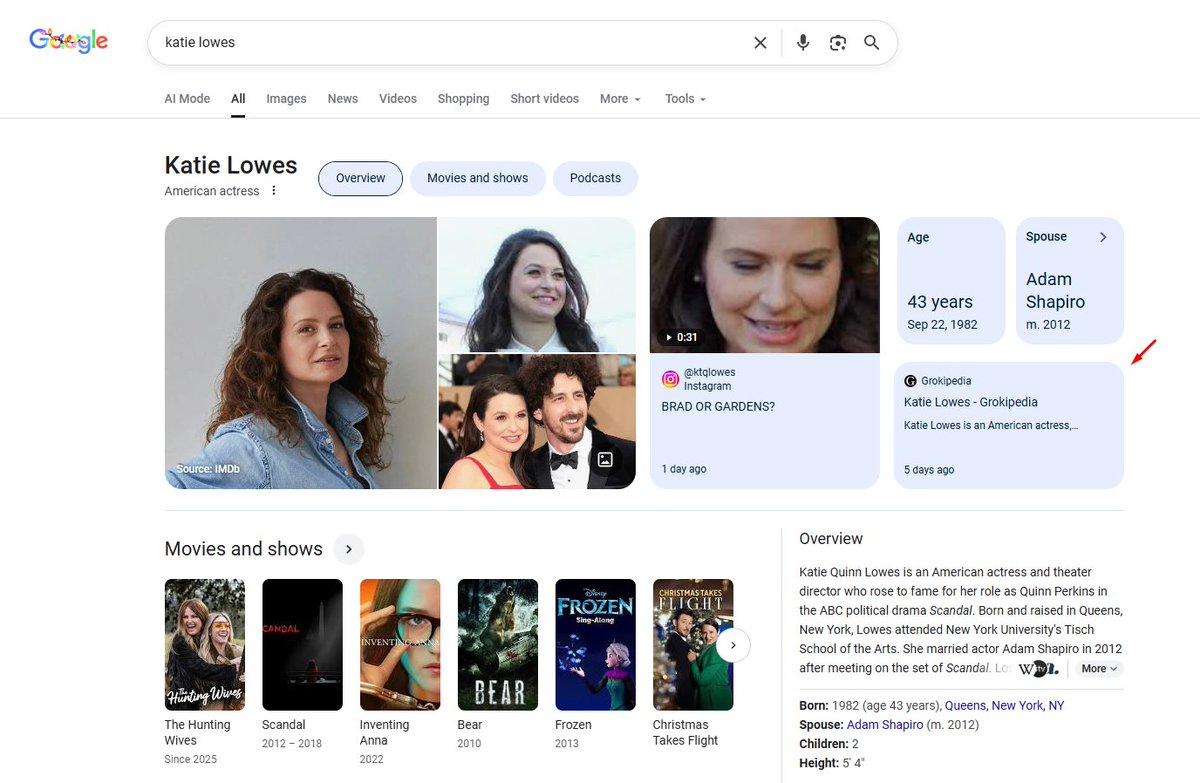Click the Instagram logo icon
1200x783 pixels.
click(x=670, y=379)
